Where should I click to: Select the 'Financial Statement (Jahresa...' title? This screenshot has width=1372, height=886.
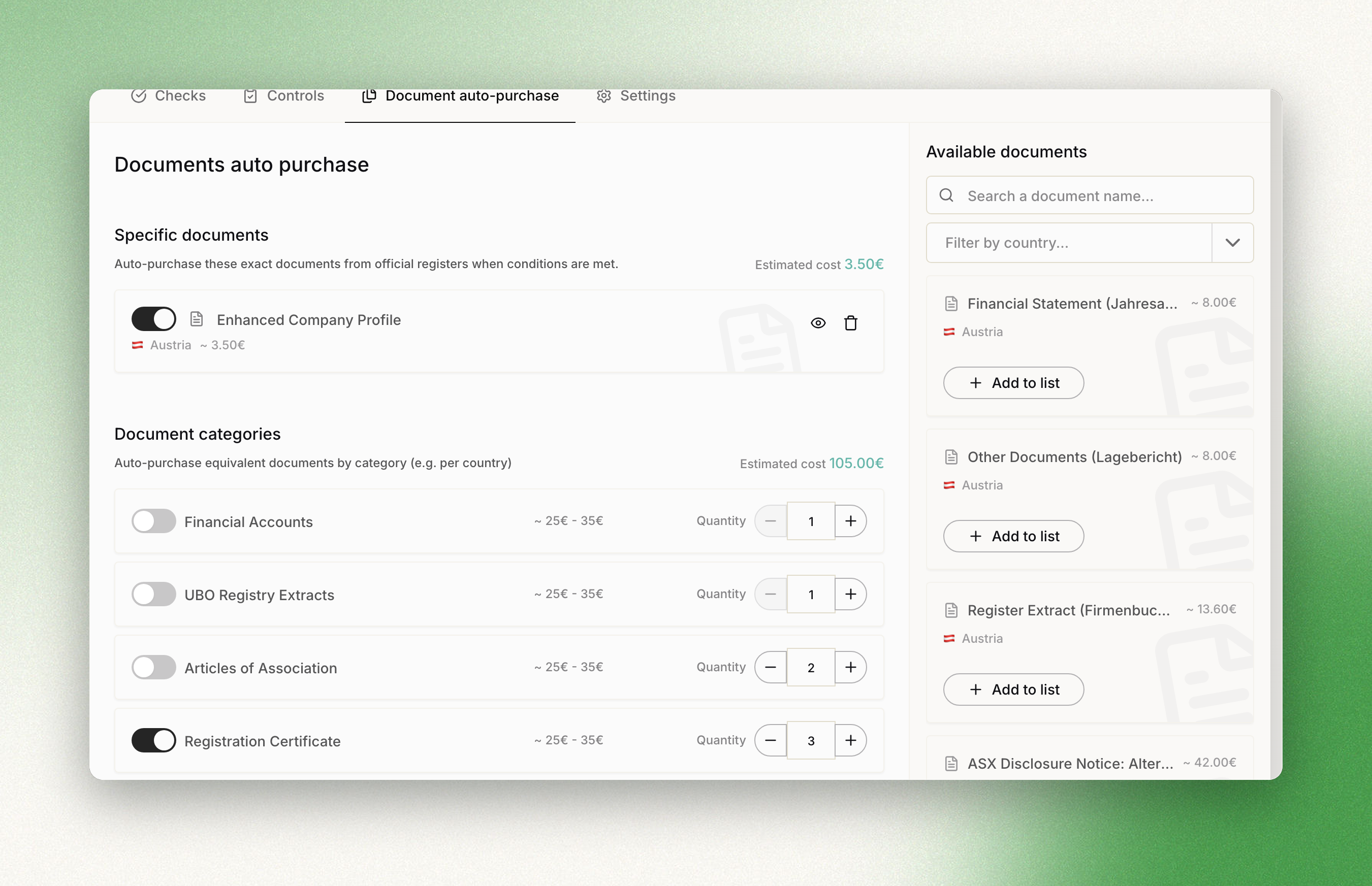(x=1072, y=304)
